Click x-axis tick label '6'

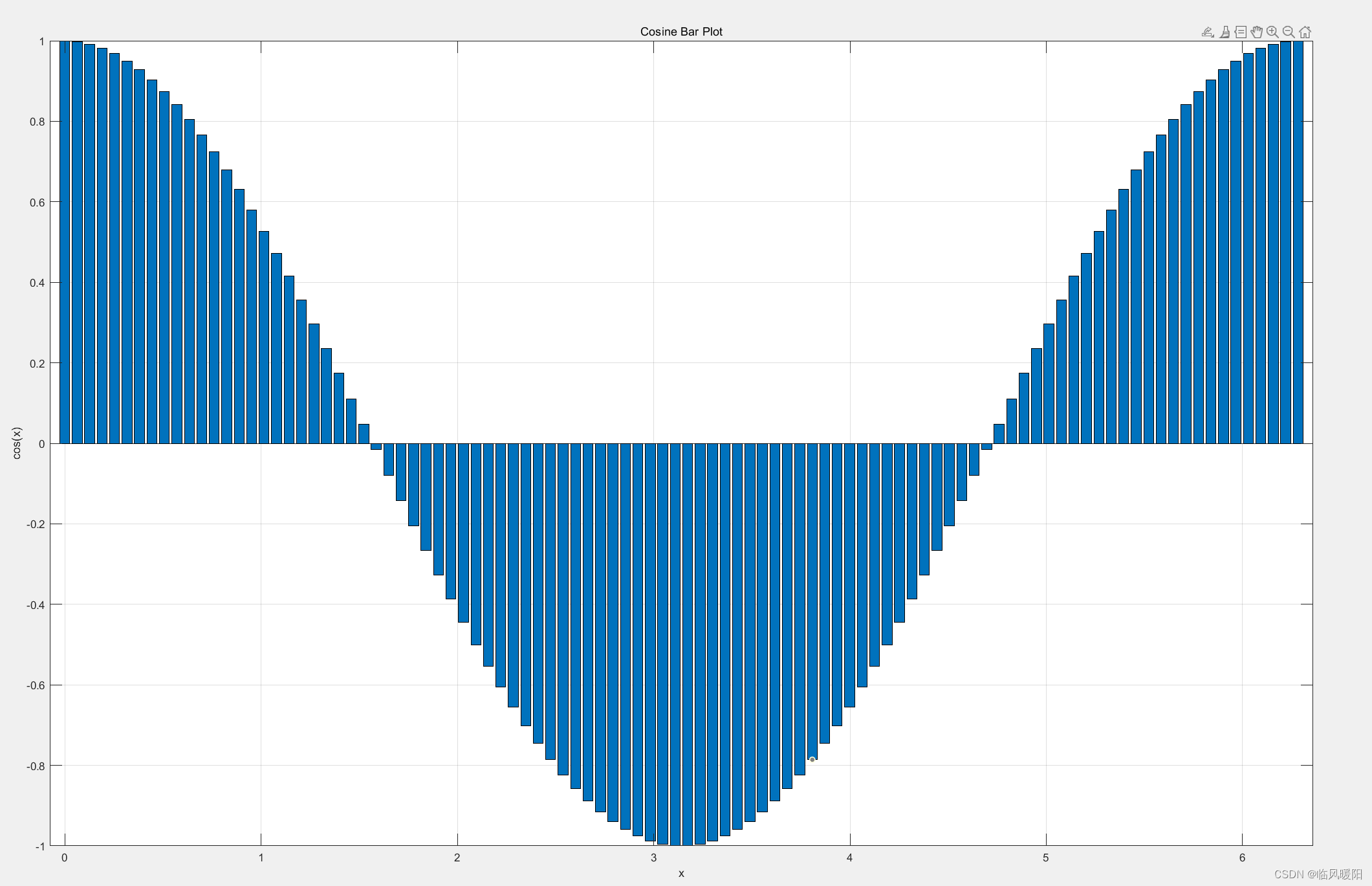tap(1242, 858)
